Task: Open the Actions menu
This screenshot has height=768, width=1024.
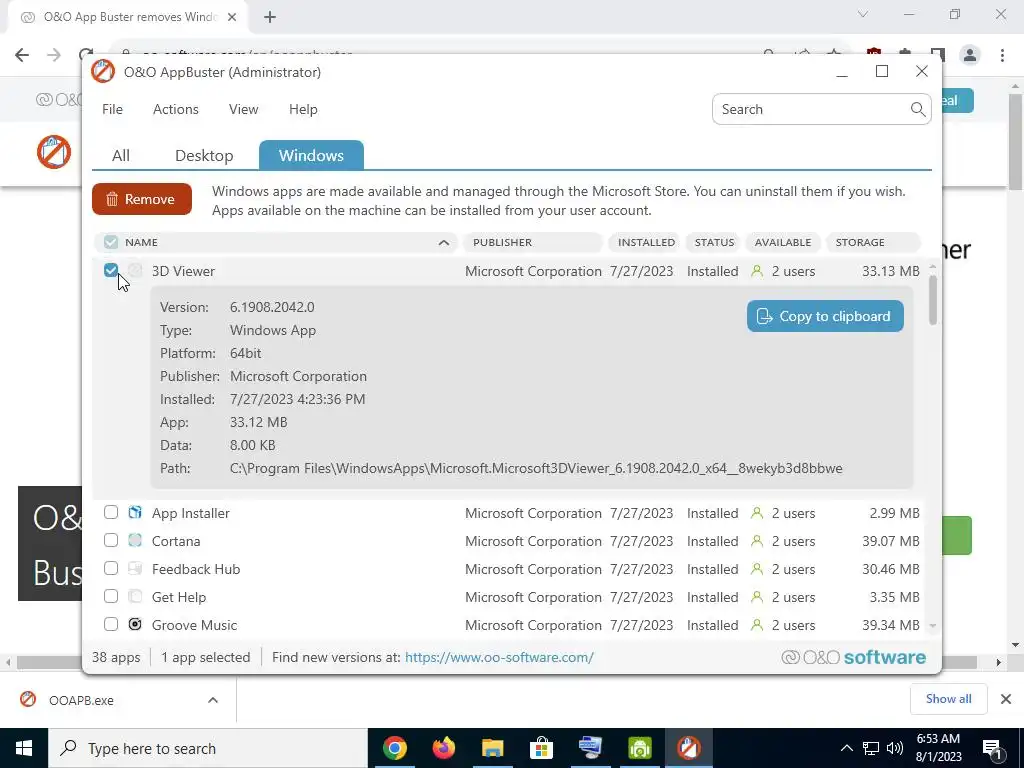Action: pyautogui.click(x=176, y=109)
